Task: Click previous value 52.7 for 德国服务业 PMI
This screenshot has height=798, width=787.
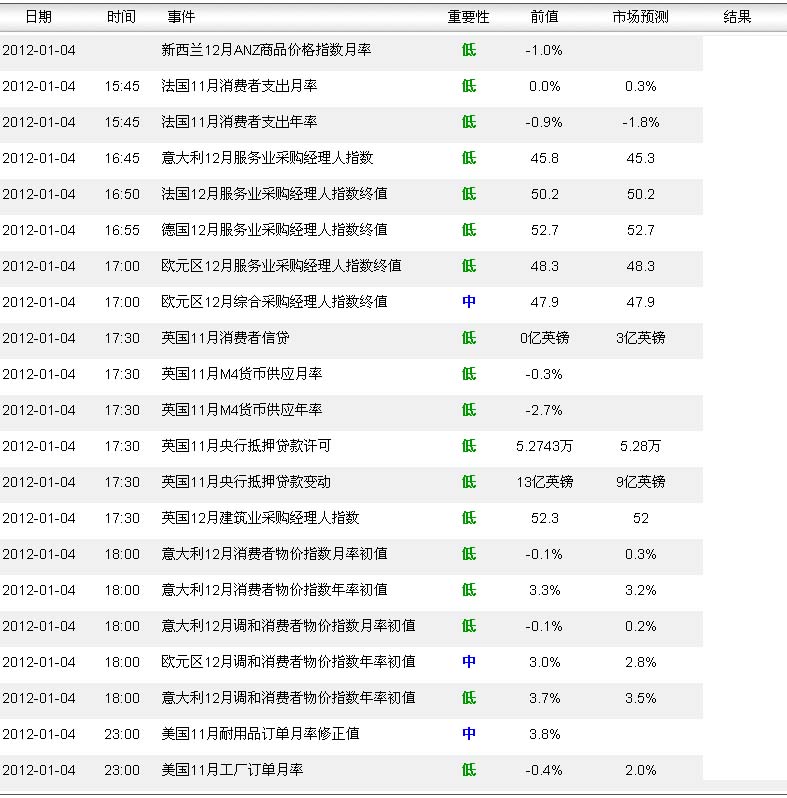Action: [545, 230]
